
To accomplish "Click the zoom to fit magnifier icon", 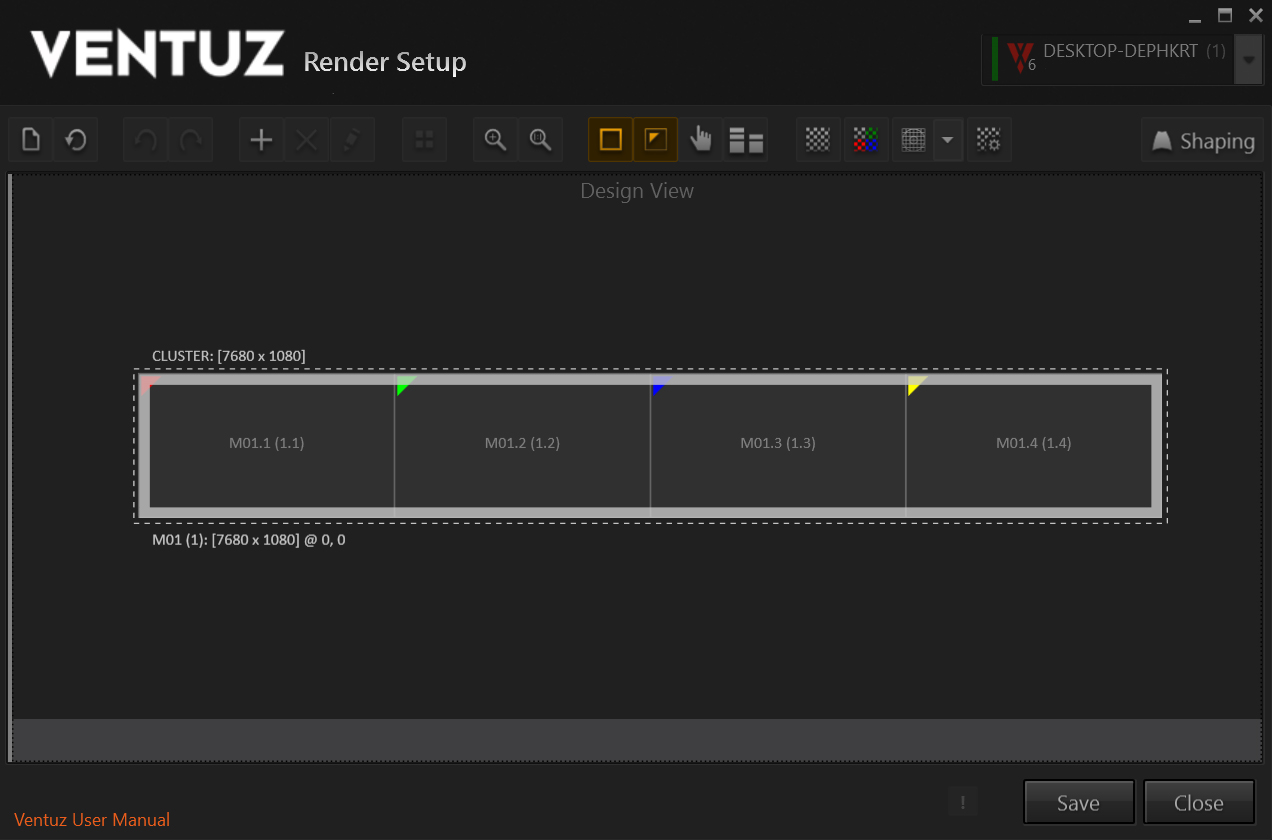I will tap(540, 140).
